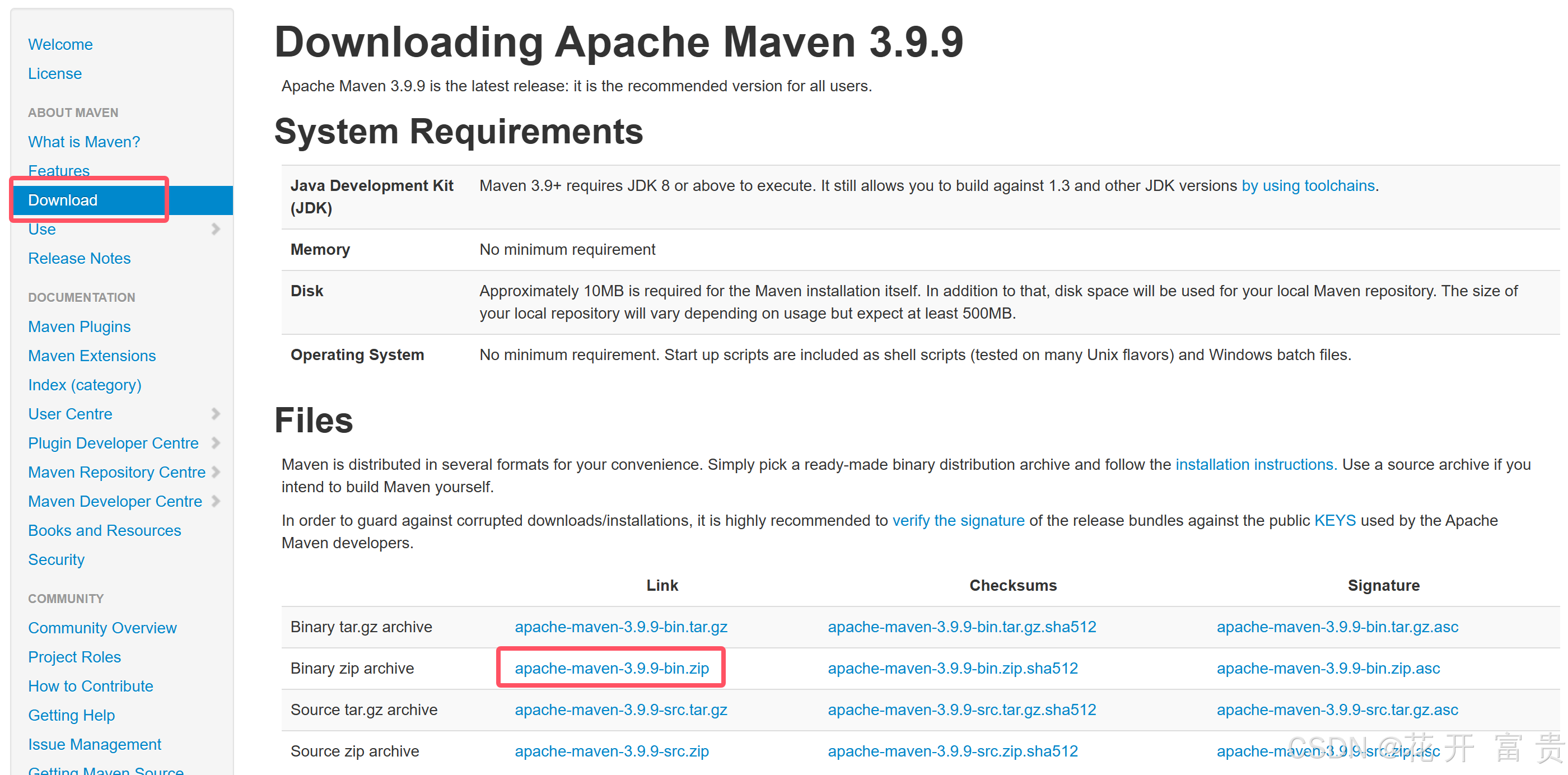Image resolution: width=1568 pixels, height=775 pixels.
Task: Open apache-maven-3.9.9-bin.tar.gz.asc signature
Action: coord(1337,627)
